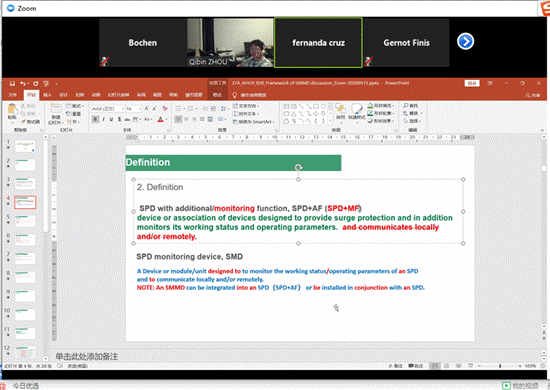Viewport: 550px width, 390px height.
Task: Select slide 7 thumbnail in the slide panel
Action: pyautogui.click(x=25, y=258)
